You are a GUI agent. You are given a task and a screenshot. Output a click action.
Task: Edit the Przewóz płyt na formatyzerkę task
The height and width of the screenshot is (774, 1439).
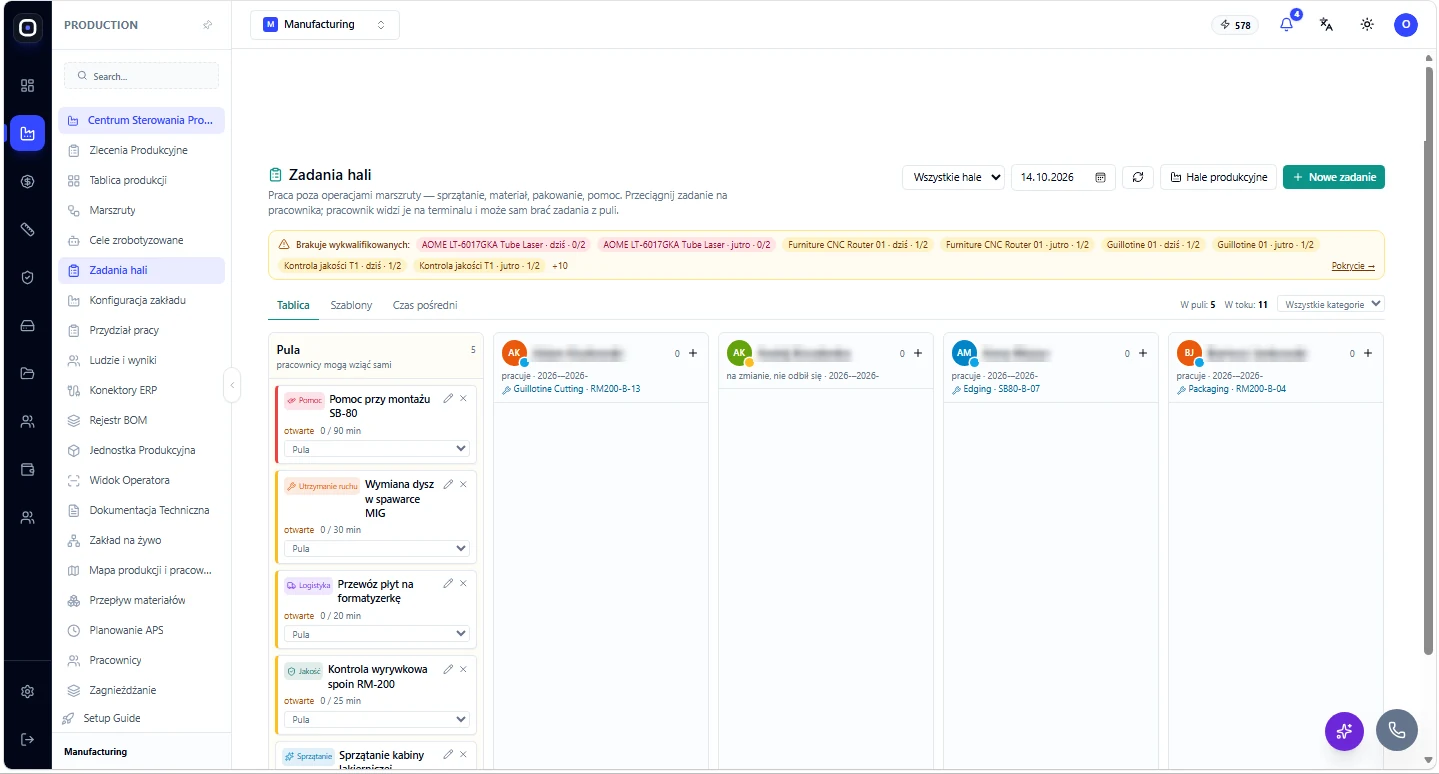click(448, 583)
